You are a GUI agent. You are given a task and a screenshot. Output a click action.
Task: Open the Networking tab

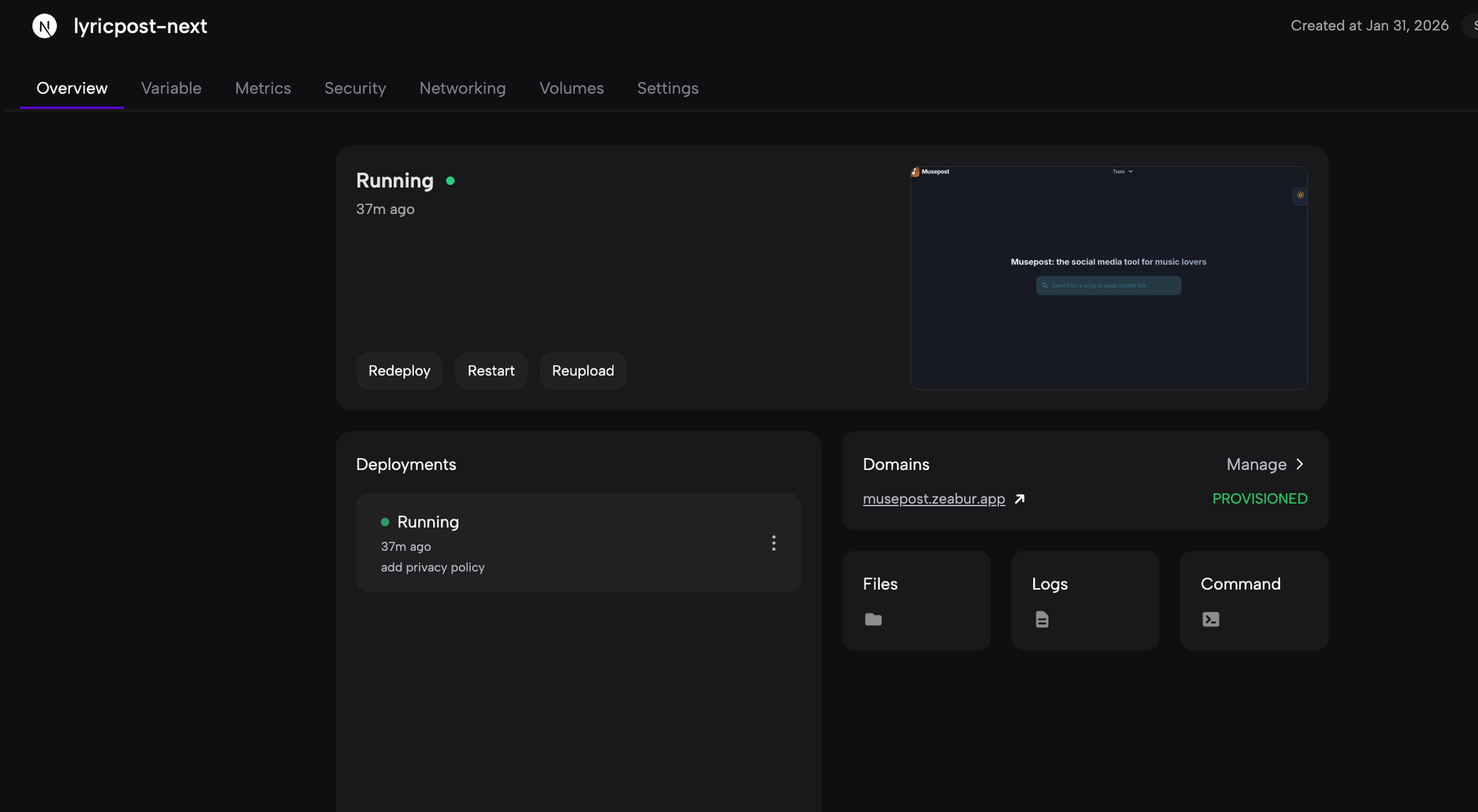point(463,88)
